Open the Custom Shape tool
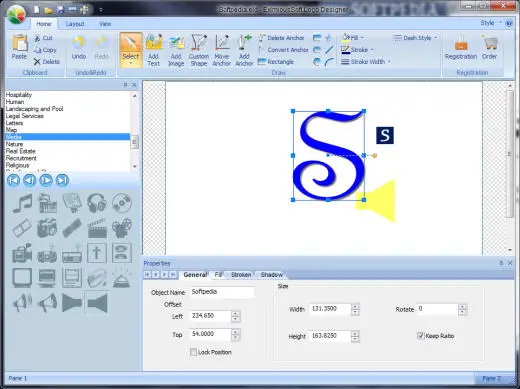Viewport: 520px width, 389px height. pos(199,50)
